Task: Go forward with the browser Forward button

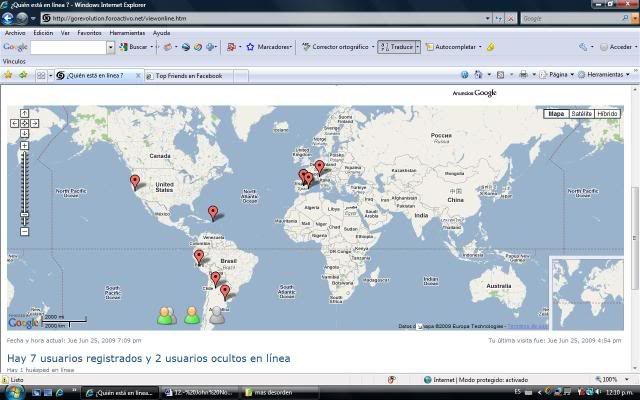Action: (x=22, y=18)
